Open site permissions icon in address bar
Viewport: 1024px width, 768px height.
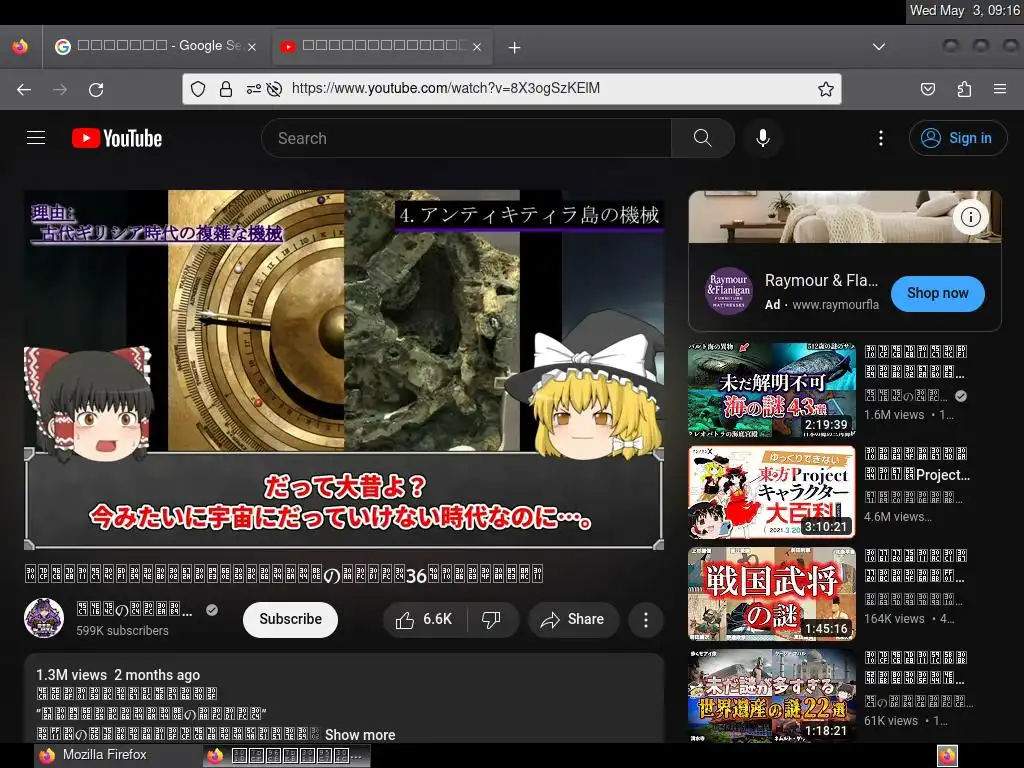(x=253, y=89)
